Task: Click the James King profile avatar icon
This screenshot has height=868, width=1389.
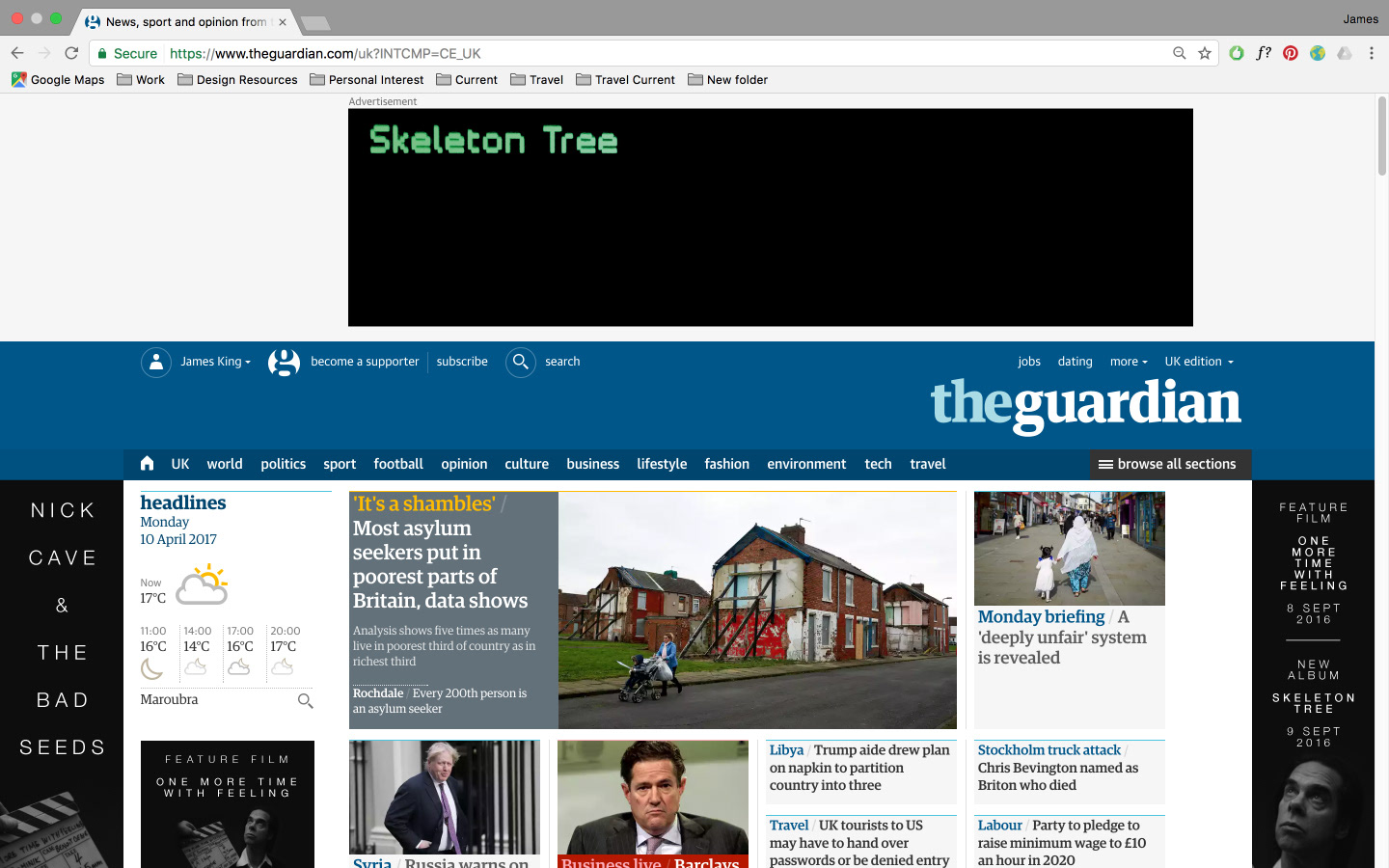Action: tap(156, 362)
